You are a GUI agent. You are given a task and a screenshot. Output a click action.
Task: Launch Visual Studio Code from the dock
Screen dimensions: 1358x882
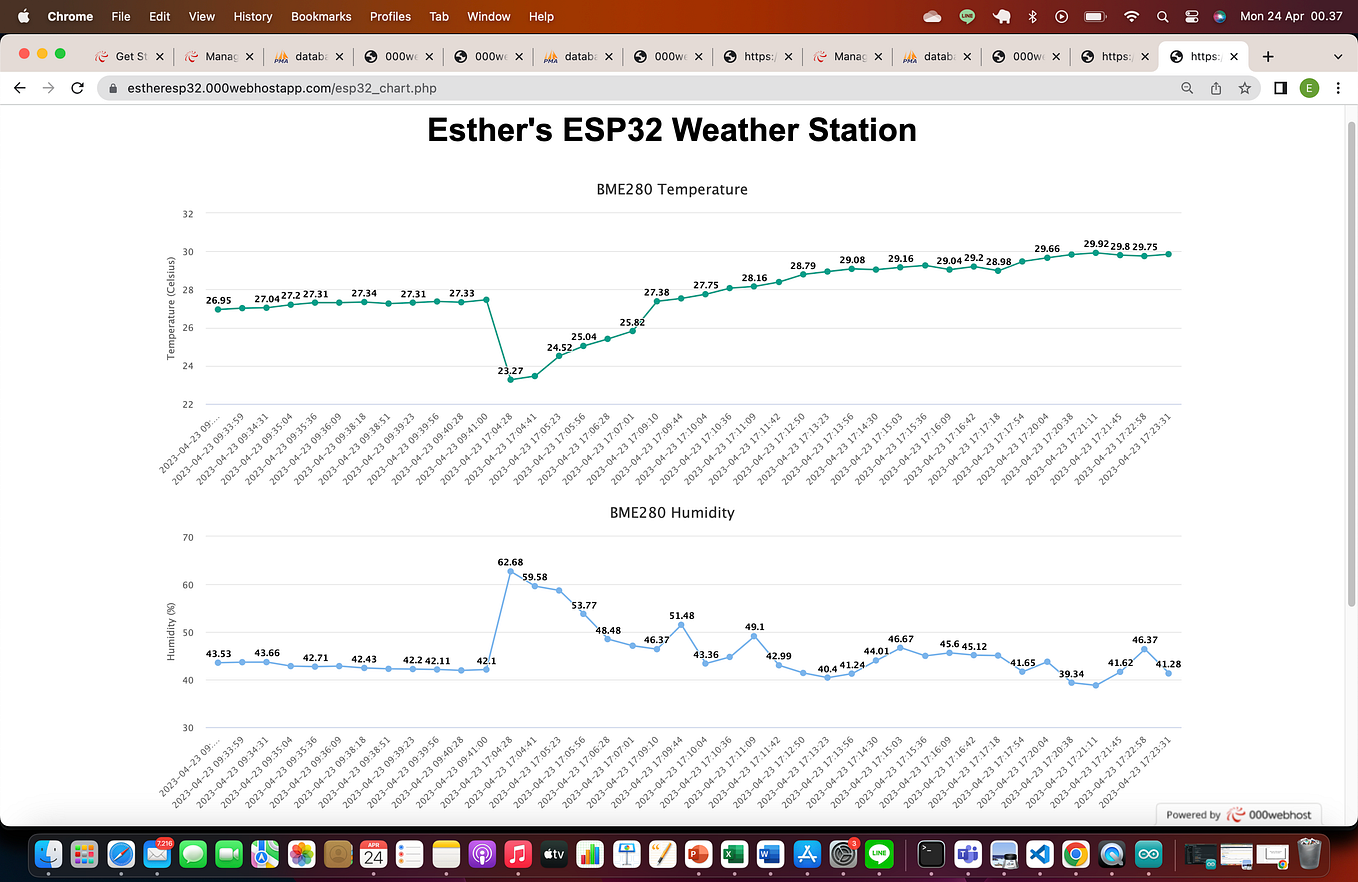pos(1038,855)
